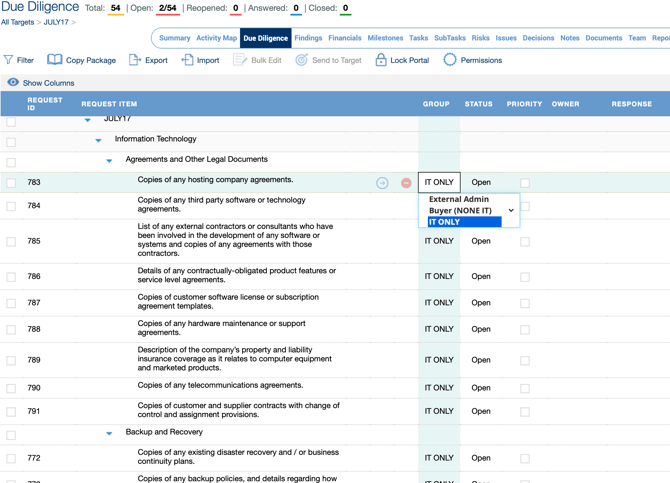670x483 pixels.
Task: Collapse the Backup and Recovery group
Action: [109, 433]
